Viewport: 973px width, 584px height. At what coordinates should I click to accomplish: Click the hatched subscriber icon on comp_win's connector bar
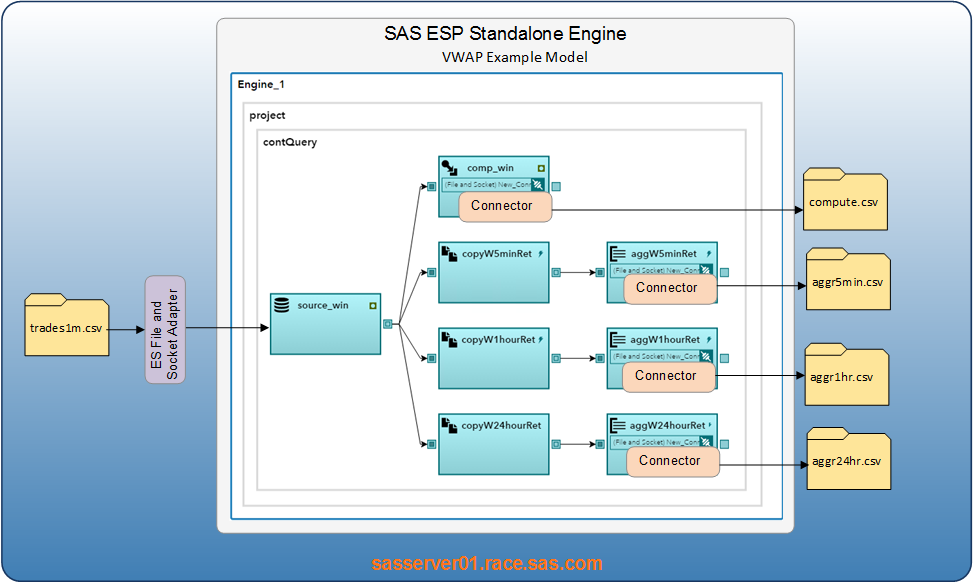point(536,184)
